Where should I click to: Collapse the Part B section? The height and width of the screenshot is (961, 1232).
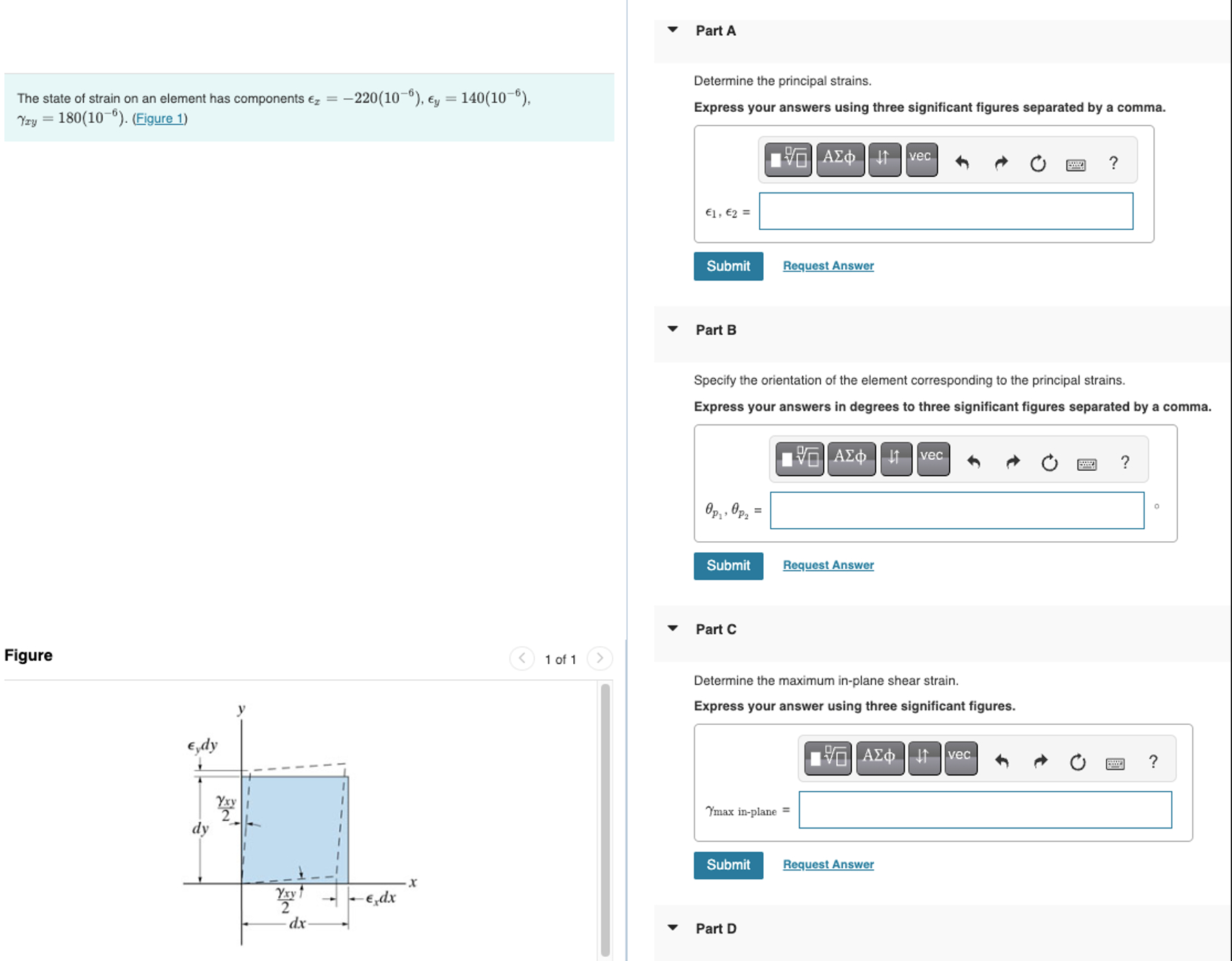[x=672, y=329]
